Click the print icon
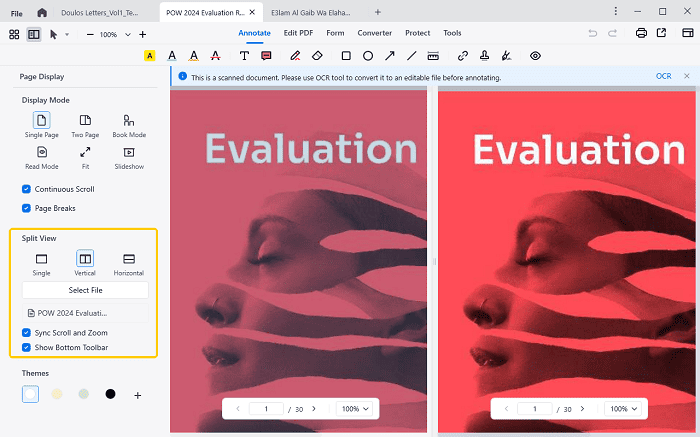 (x=641, y=33)
